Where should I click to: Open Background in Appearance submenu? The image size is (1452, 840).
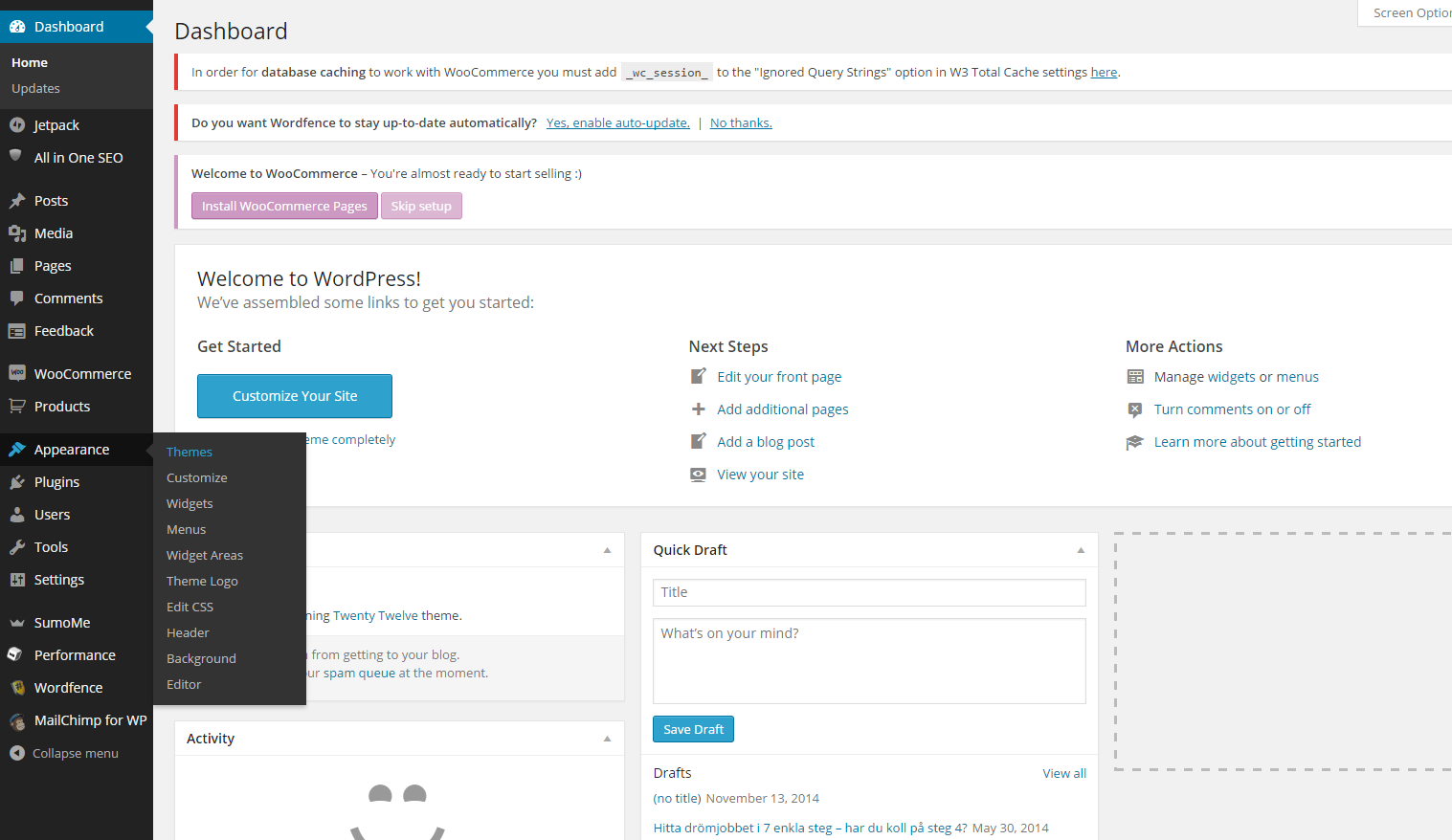click(201, 658)
